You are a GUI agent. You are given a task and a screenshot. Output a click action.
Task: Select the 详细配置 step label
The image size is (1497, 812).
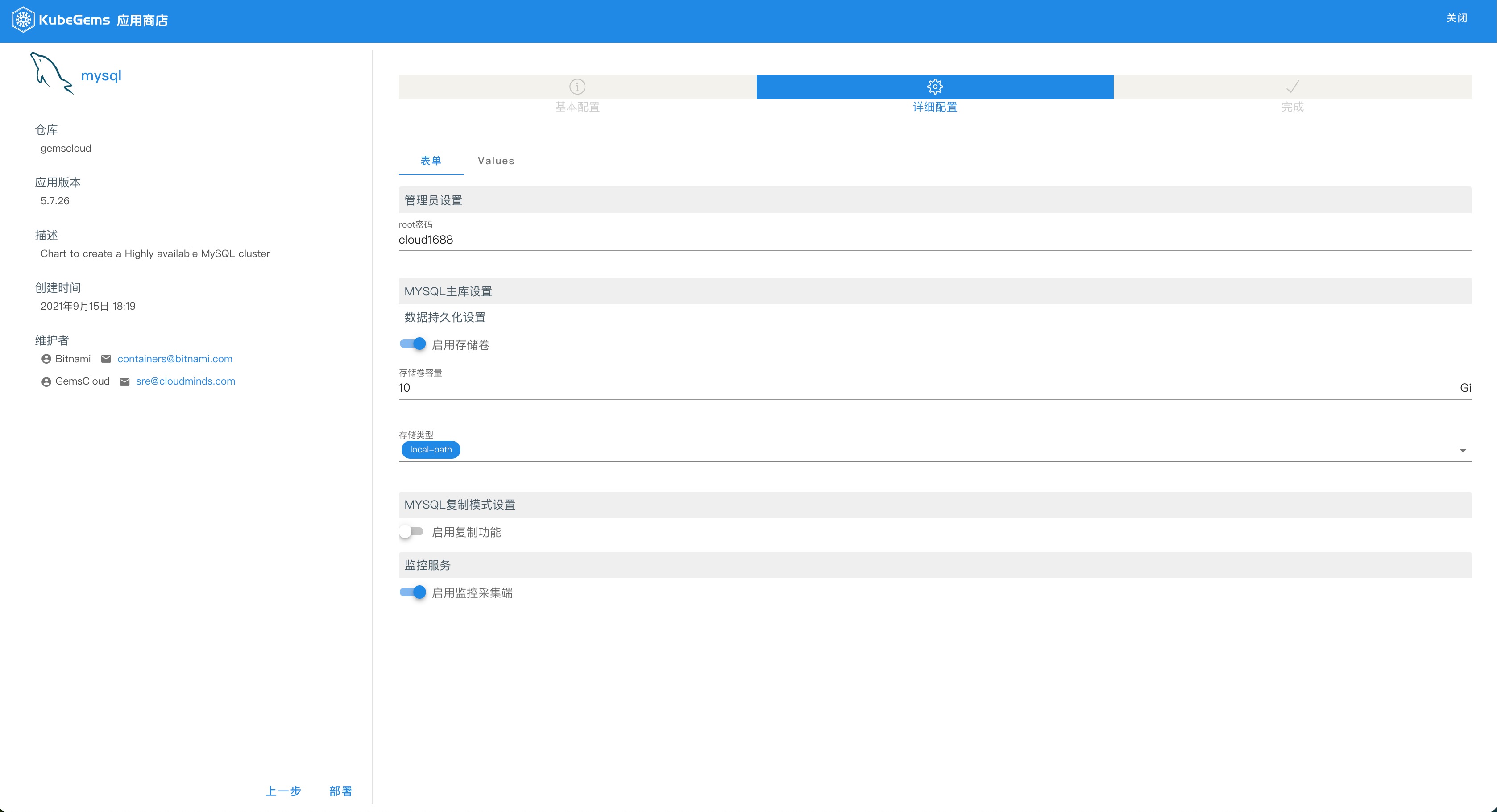(935, 107)
